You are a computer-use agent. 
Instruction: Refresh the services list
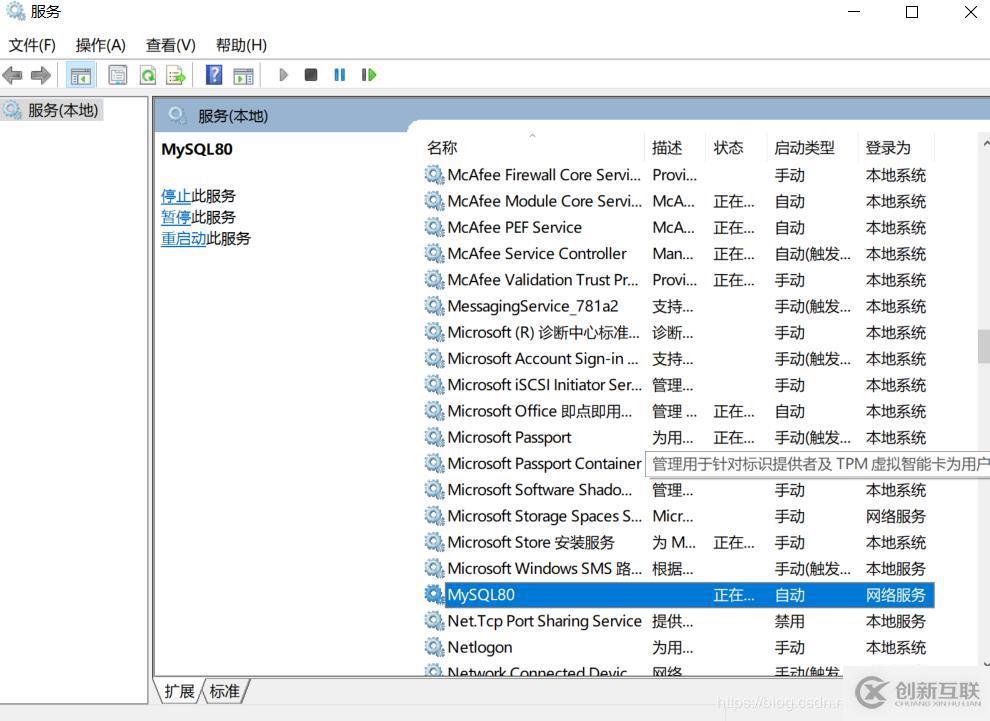coord(146,74)
